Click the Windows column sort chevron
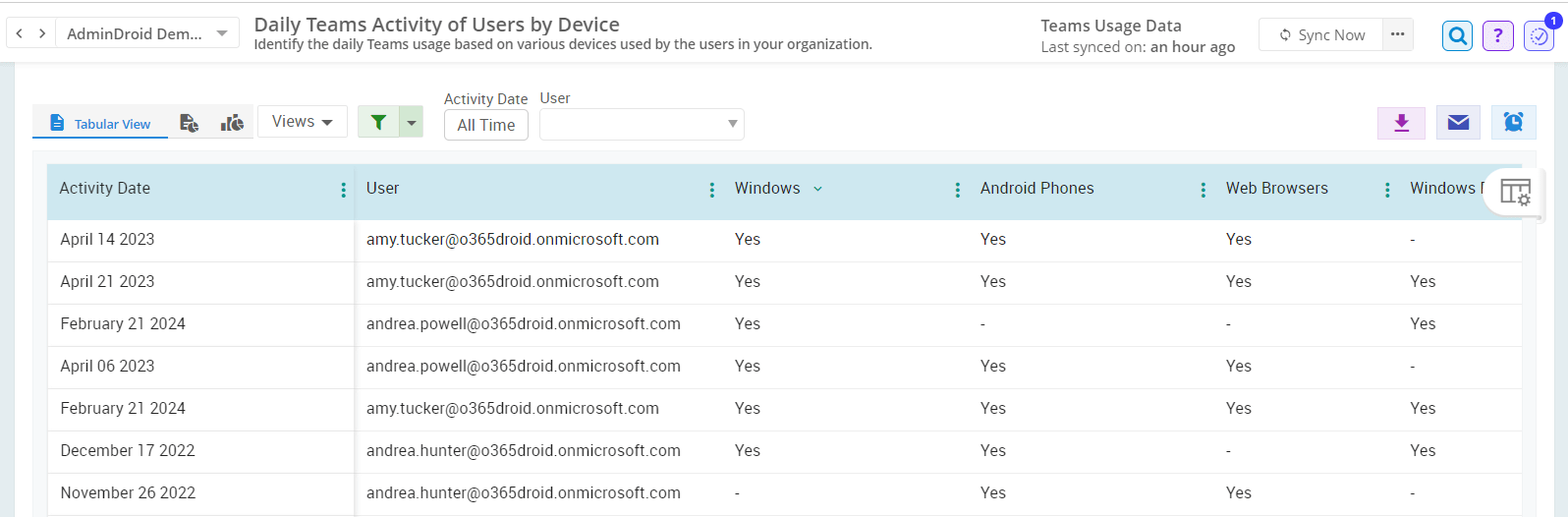The image size is (1568, 517). [x=817, y=189]
